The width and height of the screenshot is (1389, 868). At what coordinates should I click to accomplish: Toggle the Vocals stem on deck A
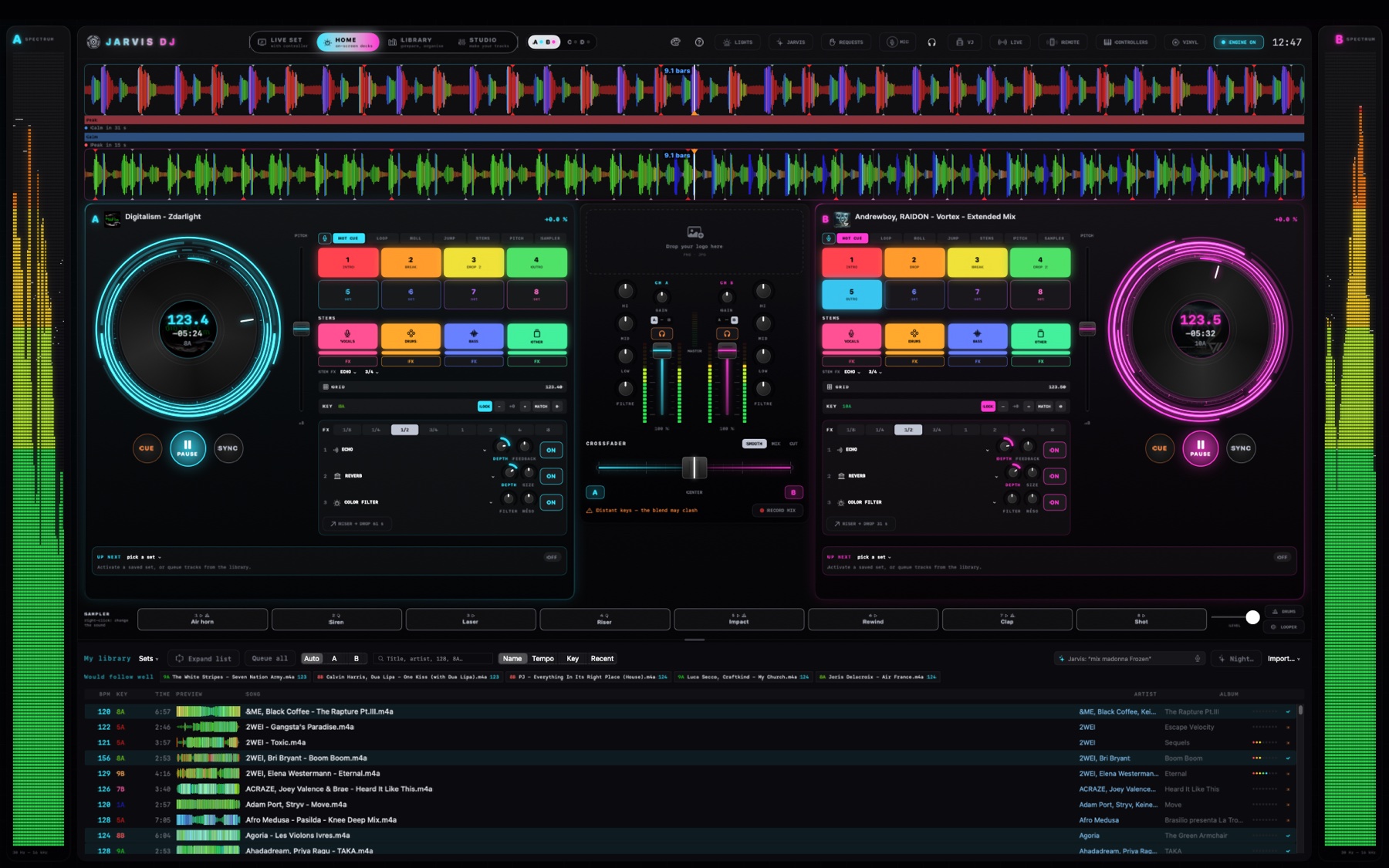[x=347, y=336]
